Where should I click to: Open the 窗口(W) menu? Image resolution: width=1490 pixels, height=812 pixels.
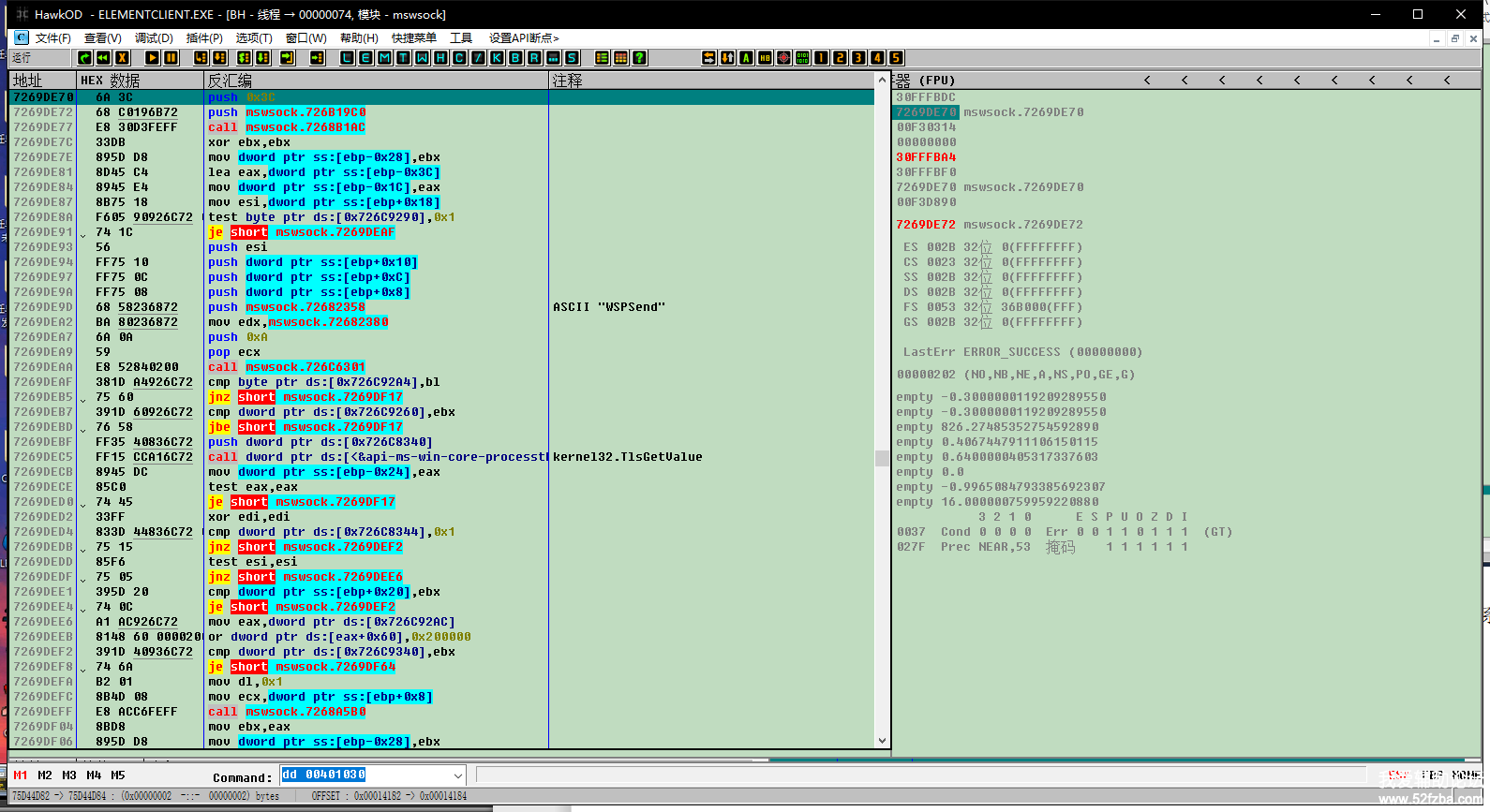click(x=306, y=38)
